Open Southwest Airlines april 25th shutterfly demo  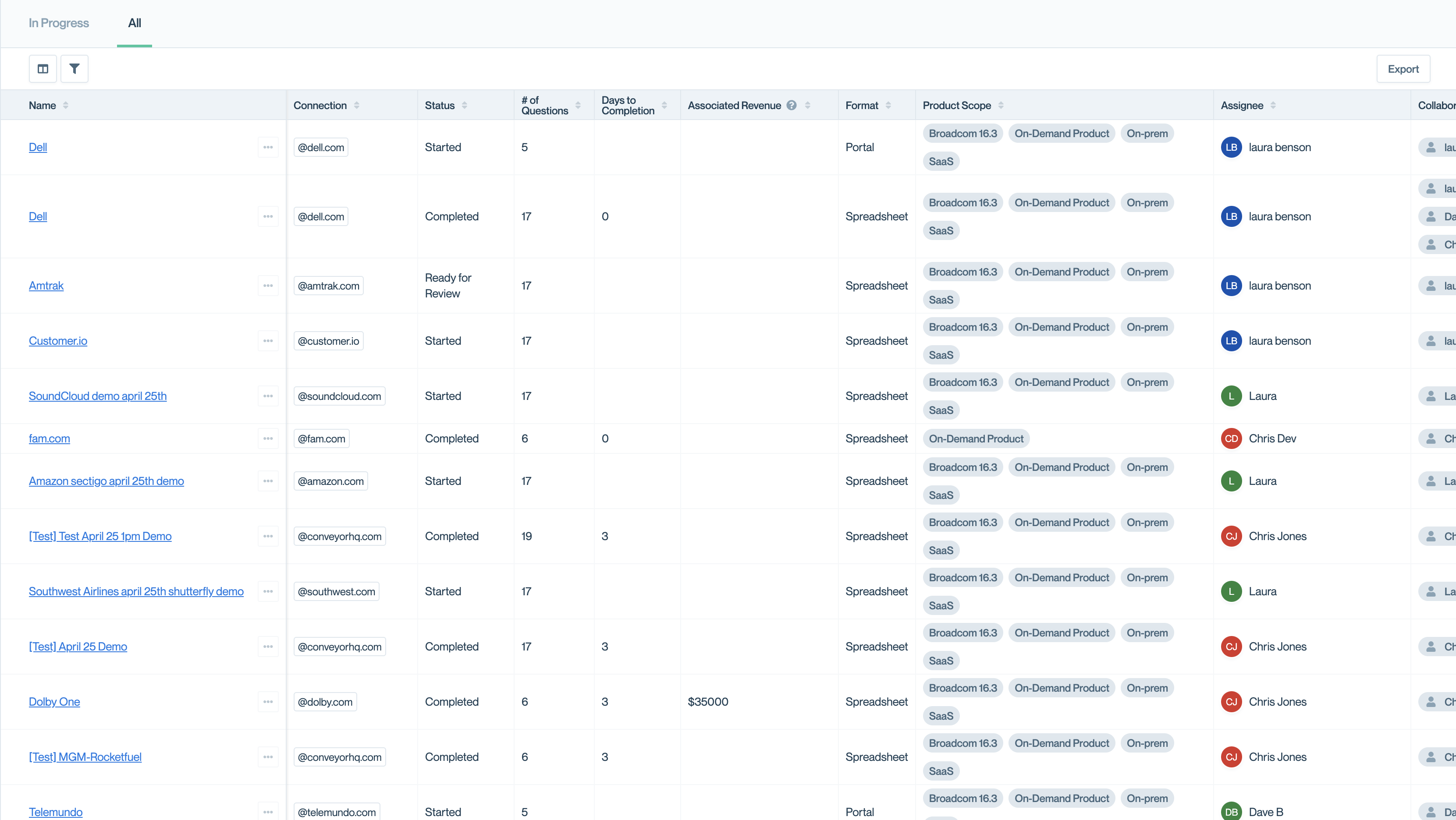tap(136, 591)
